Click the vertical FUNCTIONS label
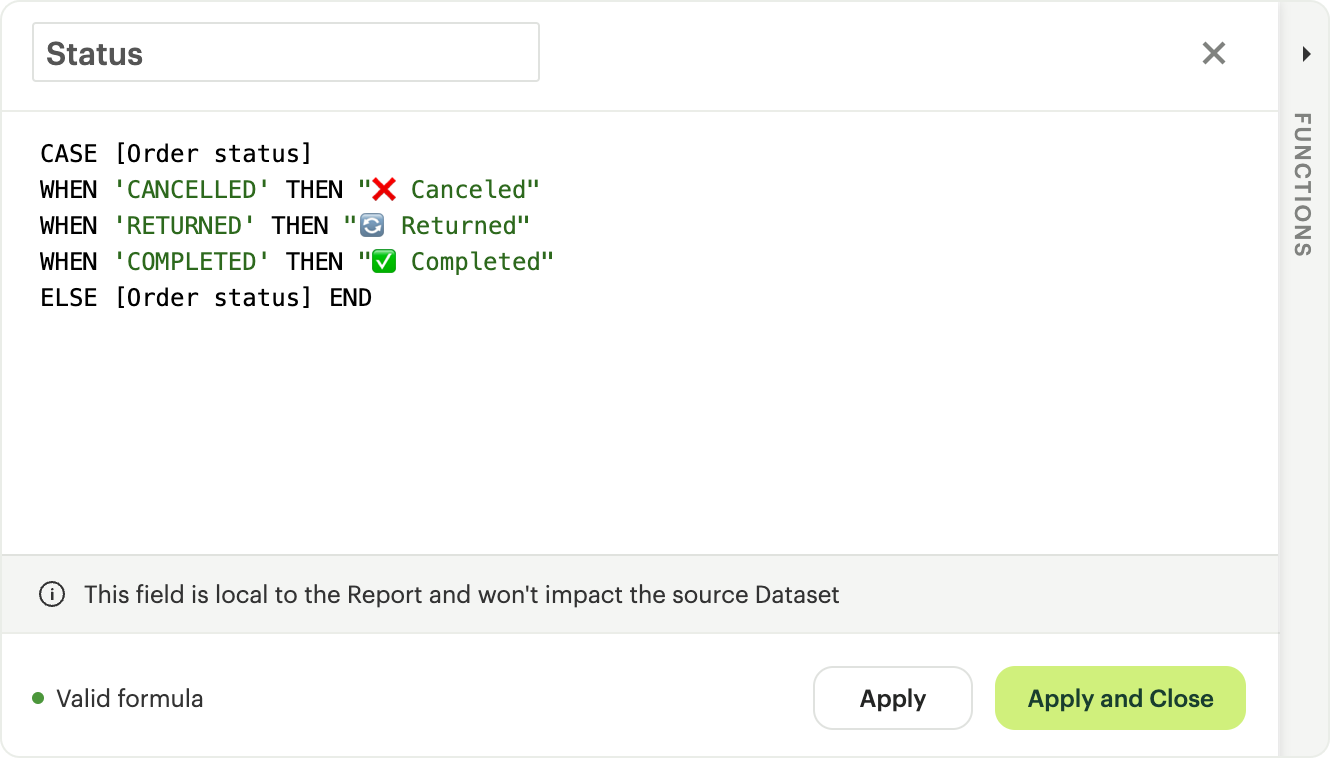Viewport: 1330px width, 758px height. pyautogui.click(x=1302, y=184)
